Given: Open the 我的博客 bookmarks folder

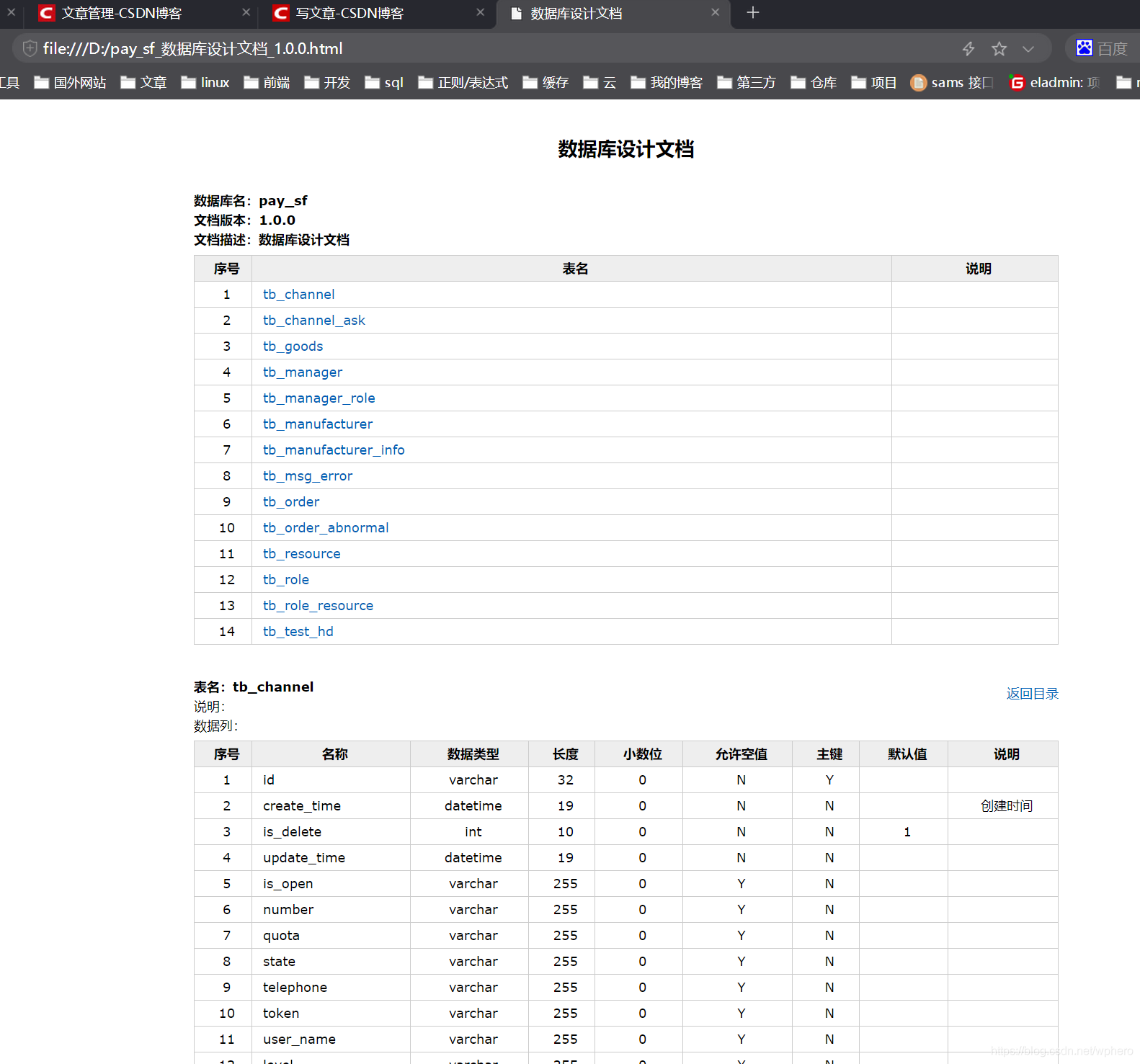Looking at the screenshot, I should click(667, 83).
